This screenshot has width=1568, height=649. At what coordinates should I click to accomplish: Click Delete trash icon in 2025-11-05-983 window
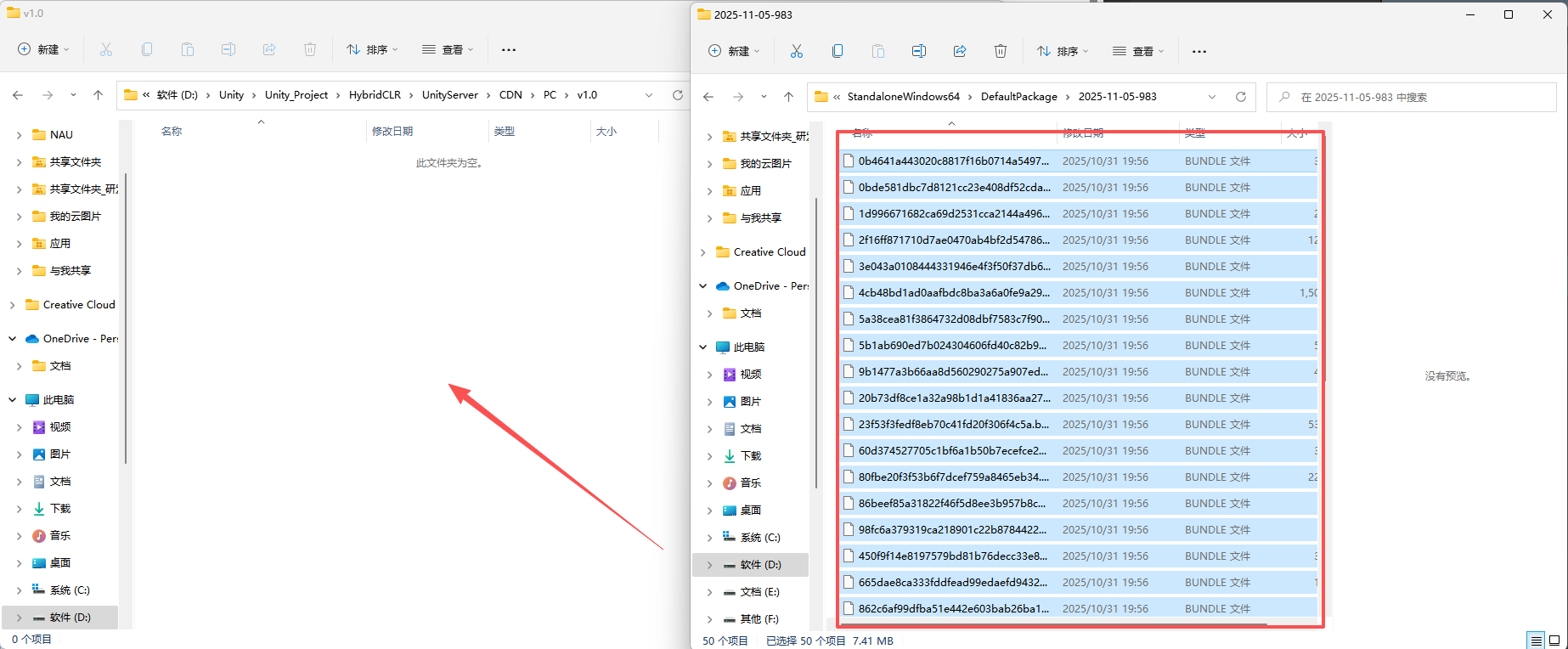click(1001, 51)
